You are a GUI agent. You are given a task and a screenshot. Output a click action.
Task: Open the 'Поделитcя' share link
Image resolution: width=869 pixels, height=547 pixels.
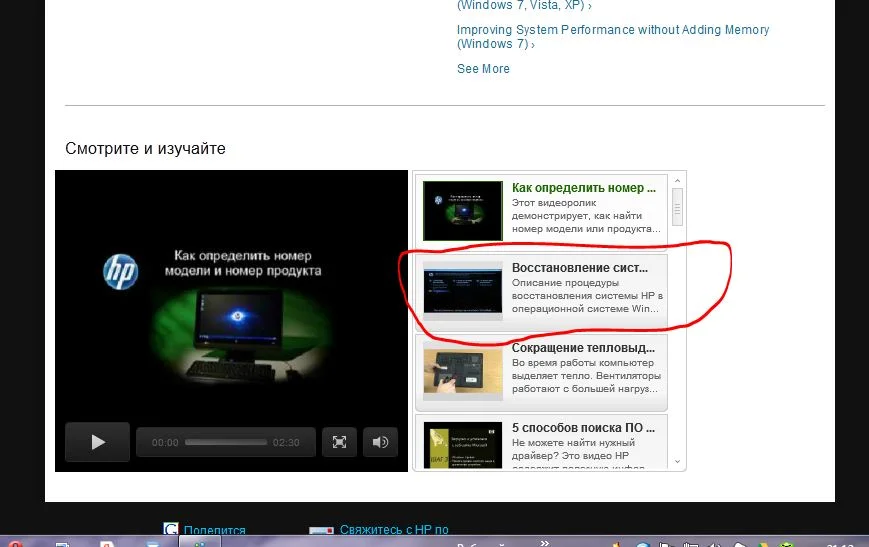click(214, 530)
